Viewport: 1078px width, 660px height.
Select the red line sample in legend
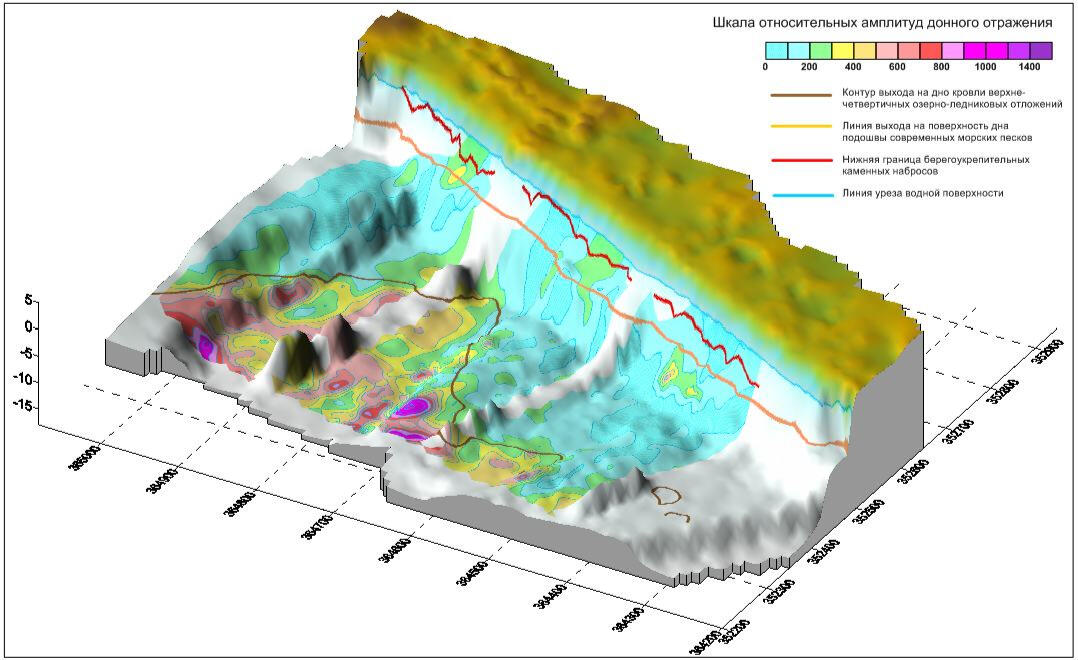pyautogui.click(x=800, y=160)
